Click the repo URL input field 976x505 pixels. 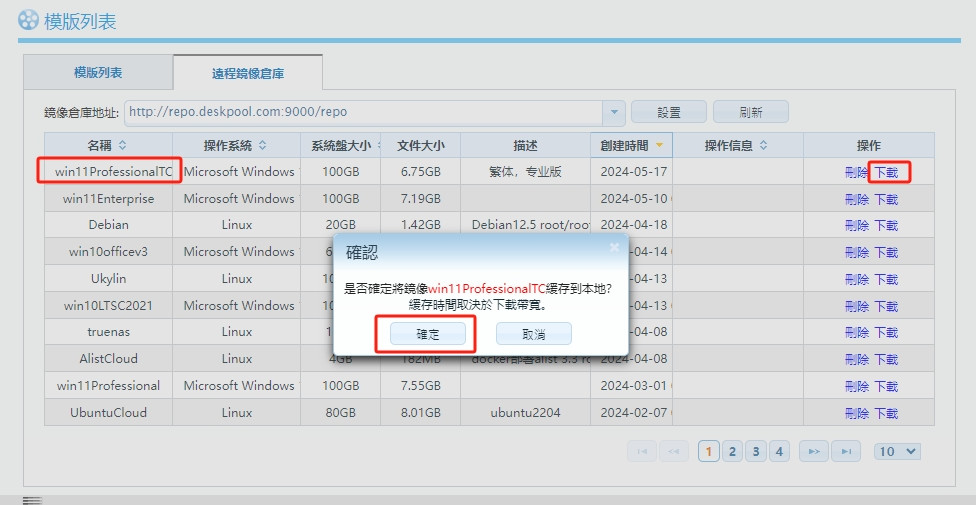(364, 113)
